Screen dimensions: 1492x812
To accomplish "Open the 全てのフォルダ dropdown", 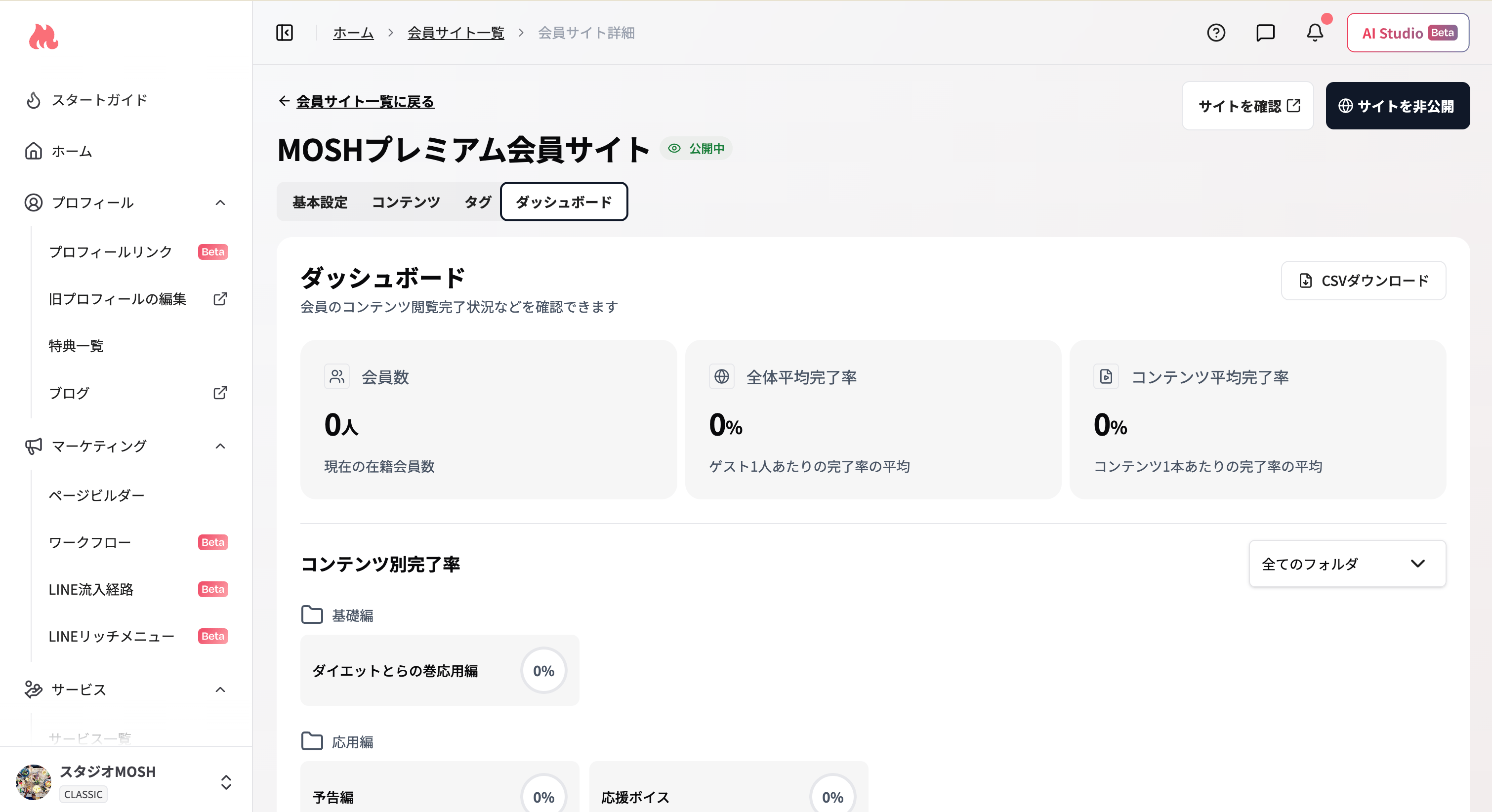I will 1347,564.
